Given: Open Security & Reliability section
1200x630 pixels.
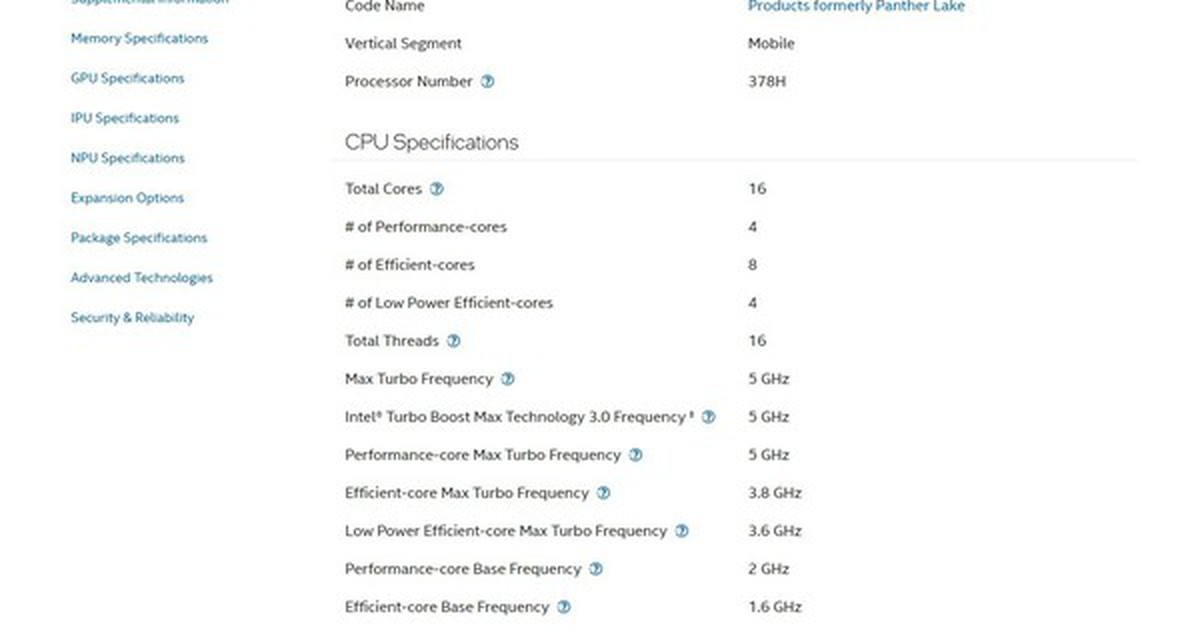Looking at the screenshot, I should point(132,318).
